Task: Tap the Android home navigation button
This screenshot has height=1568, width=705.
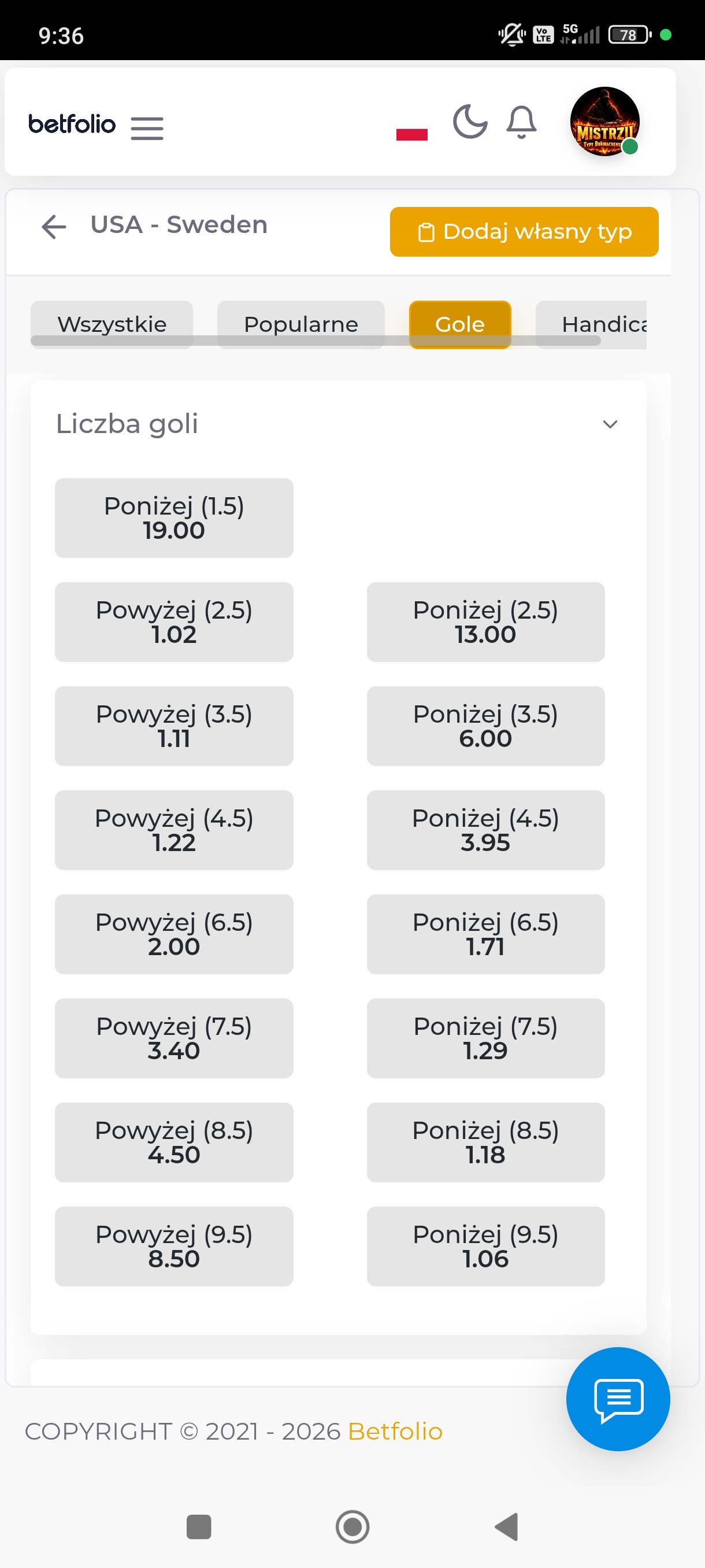Action: tap(352, 1526)
